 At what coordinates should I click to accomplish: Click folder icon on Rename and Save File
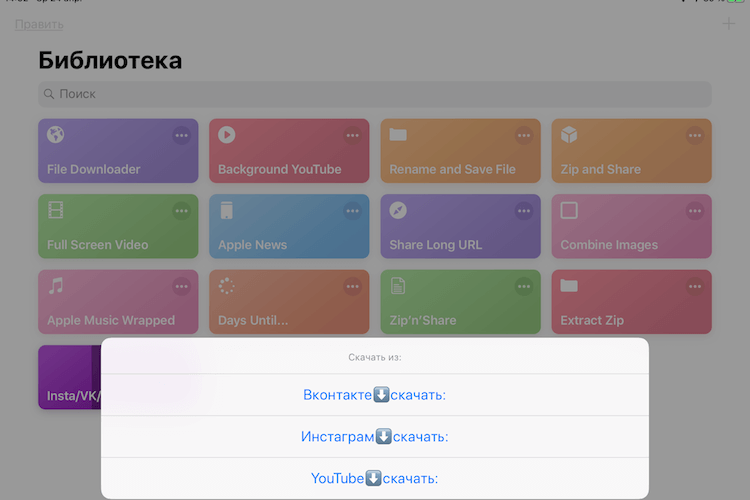pos(398,134)
